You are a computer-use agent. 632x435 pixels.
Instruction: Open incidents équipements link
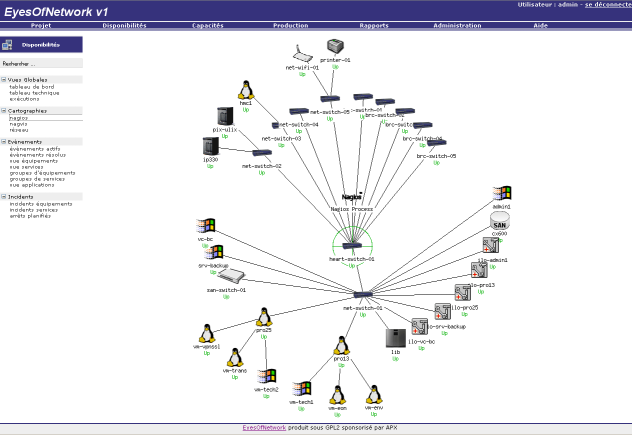(41, 204)
